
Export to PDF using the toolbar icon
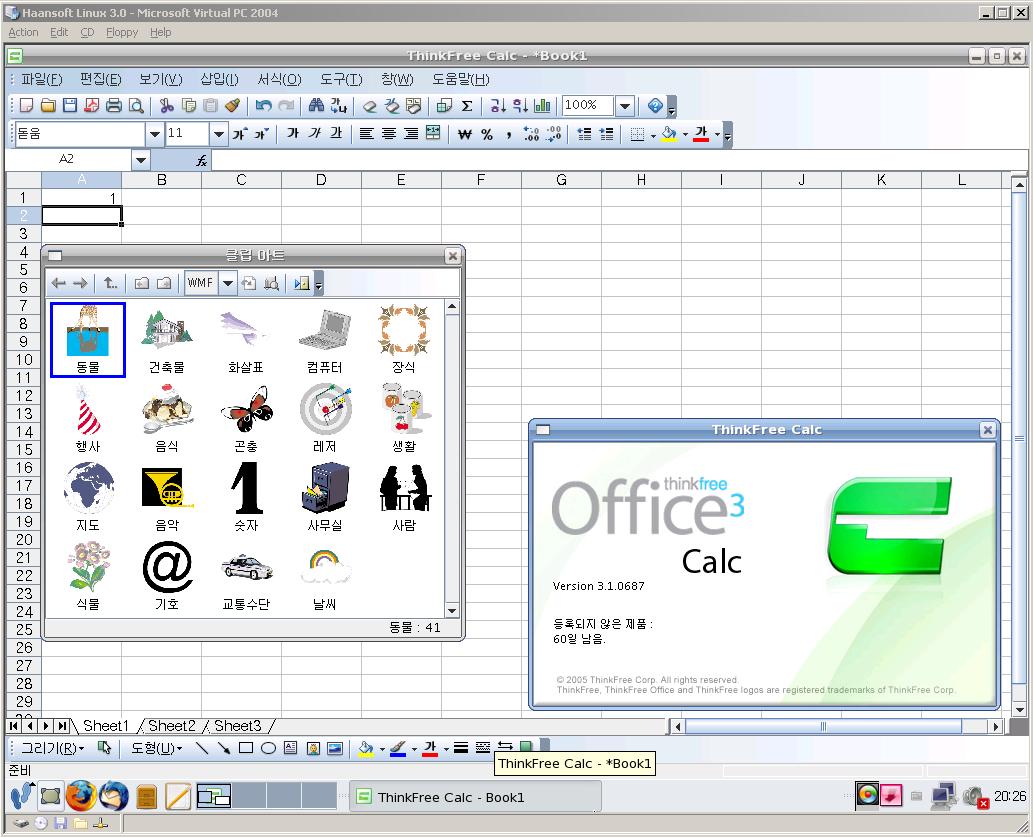[92, 105]
